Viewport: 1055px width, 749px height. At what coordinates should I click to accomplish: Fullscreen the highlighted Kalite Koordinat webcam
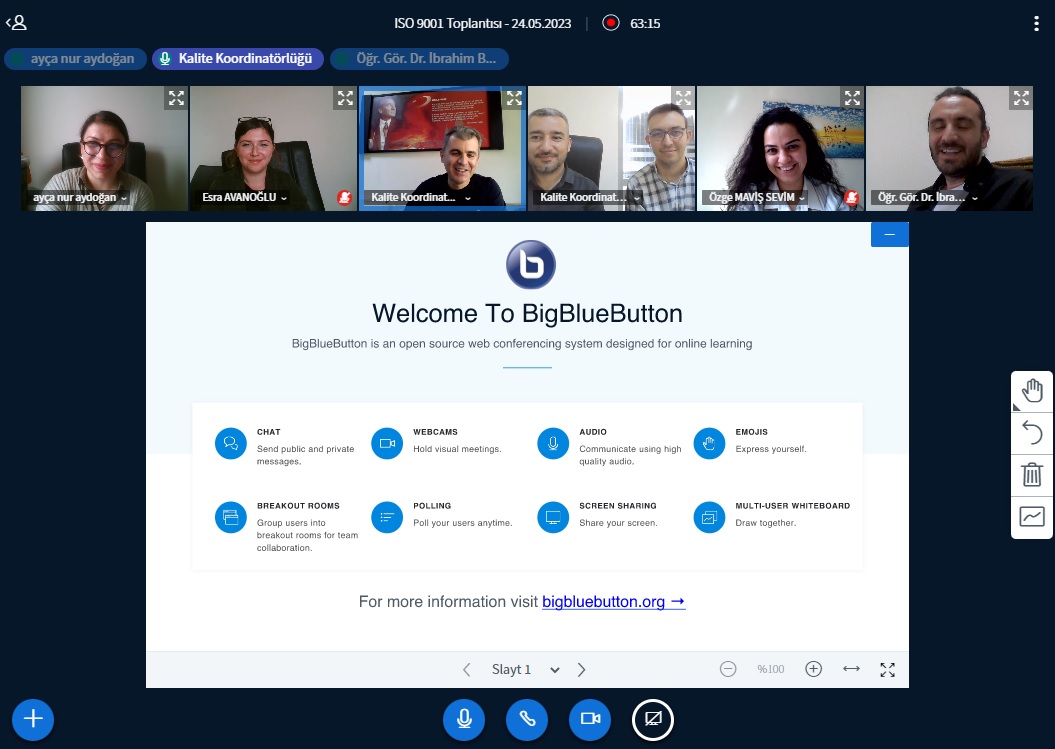[x=514, y=98]
